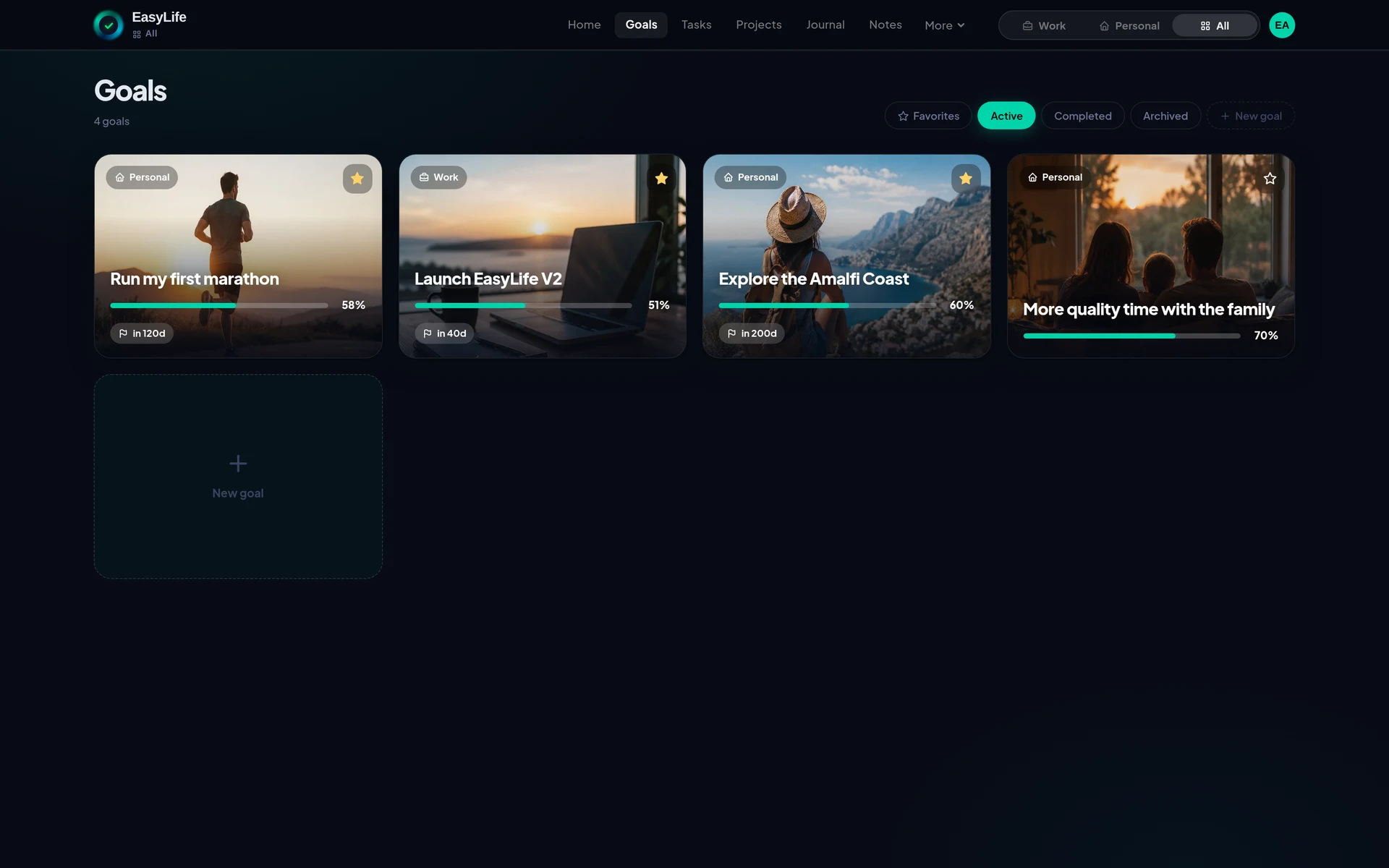Image resolution: width=1389 pixels, height=868 pixels.
Task: Click the flag deadline badge in 120d
Action: click(142, 333)
